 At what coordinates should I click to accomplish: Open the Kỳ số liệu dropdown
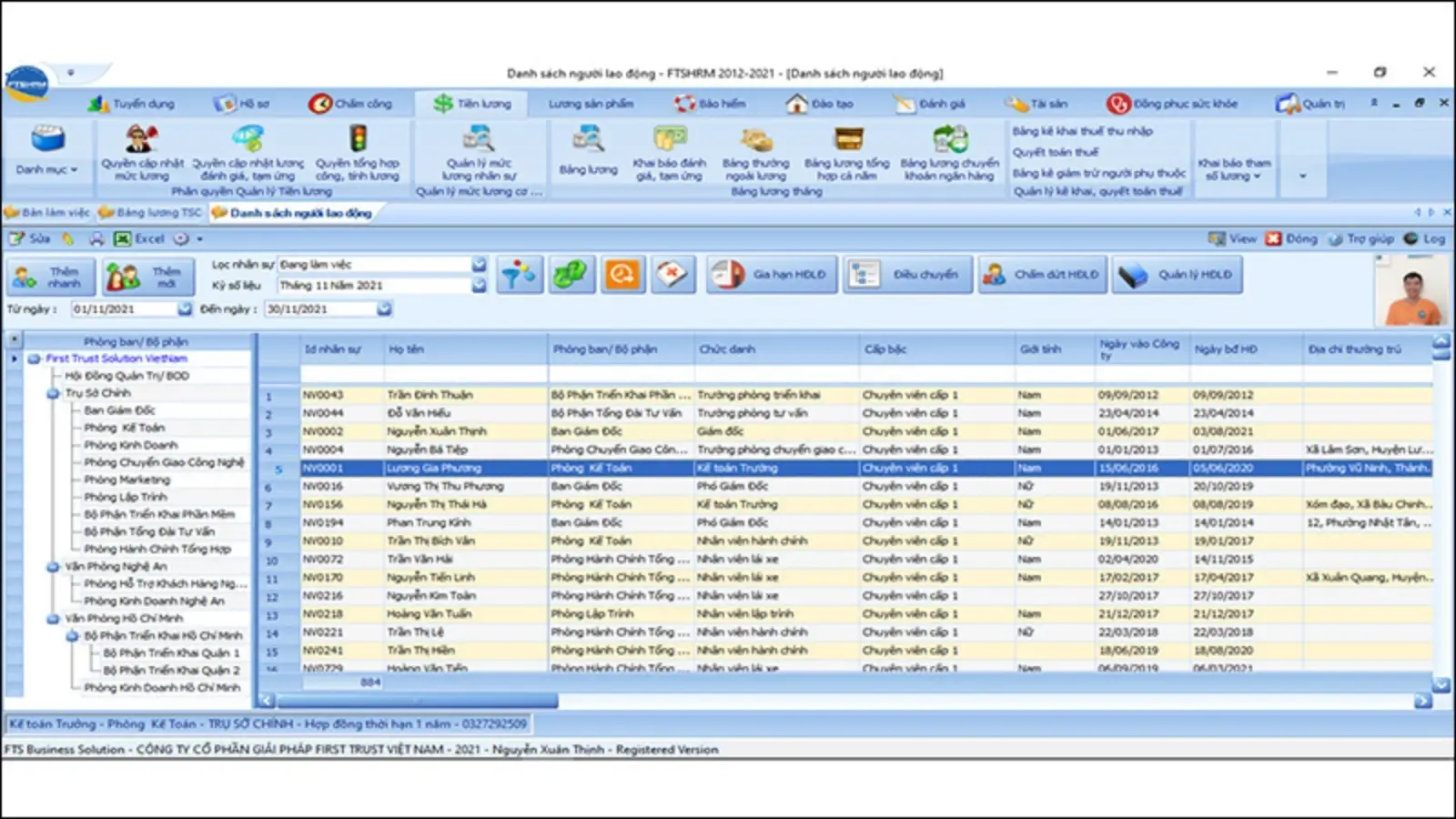coord(480,286)
